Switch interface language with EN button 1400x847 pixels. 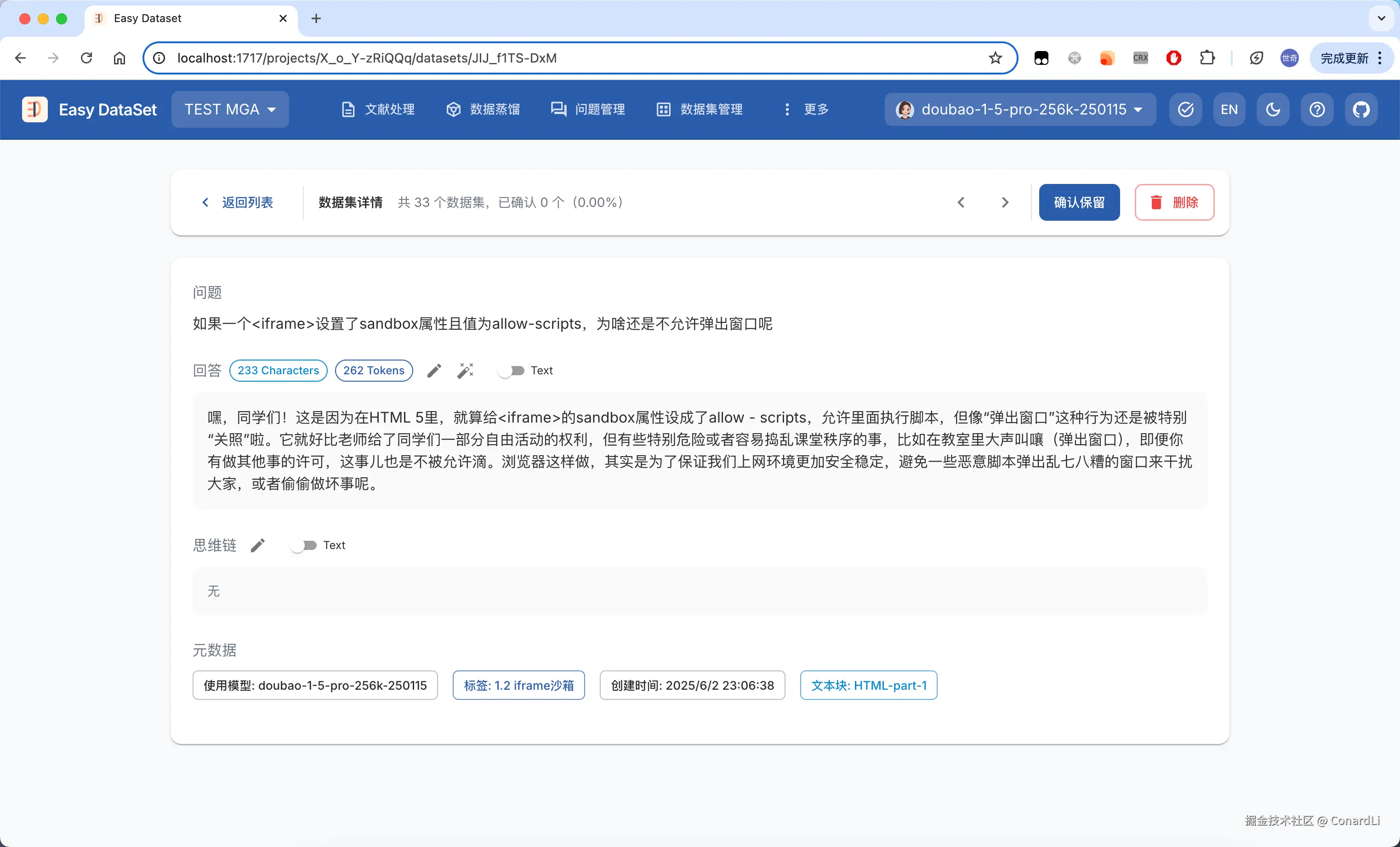pyautogui.click(x=1229, y=109)
